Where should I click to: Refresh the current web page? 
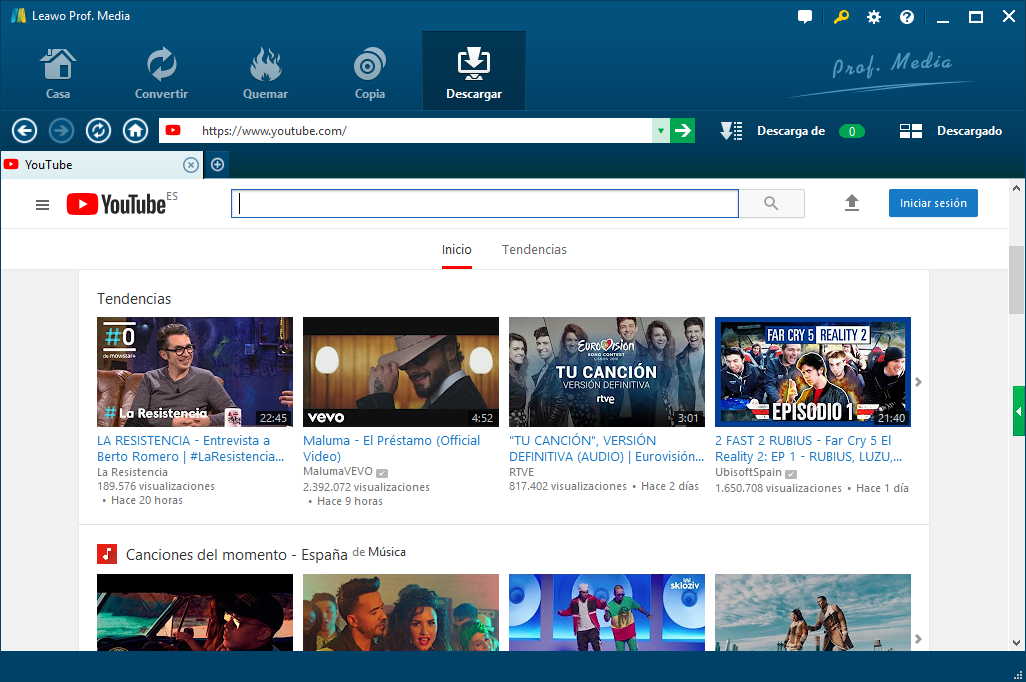click(x=98, y=131)
